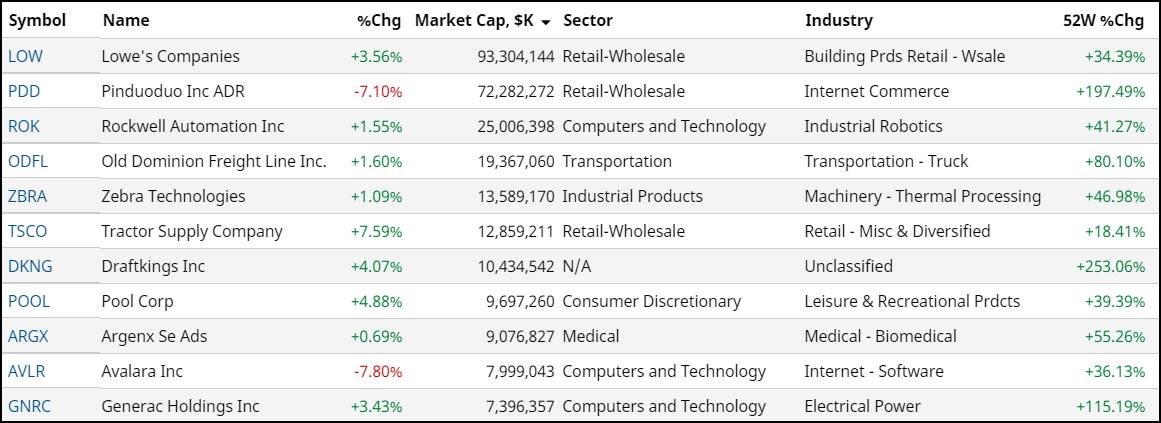The width and height of the screenshot is (1161, 423).
Task: Click Pinduoduo's 52-week change value +197.49%
Action: coord(1110,91)
